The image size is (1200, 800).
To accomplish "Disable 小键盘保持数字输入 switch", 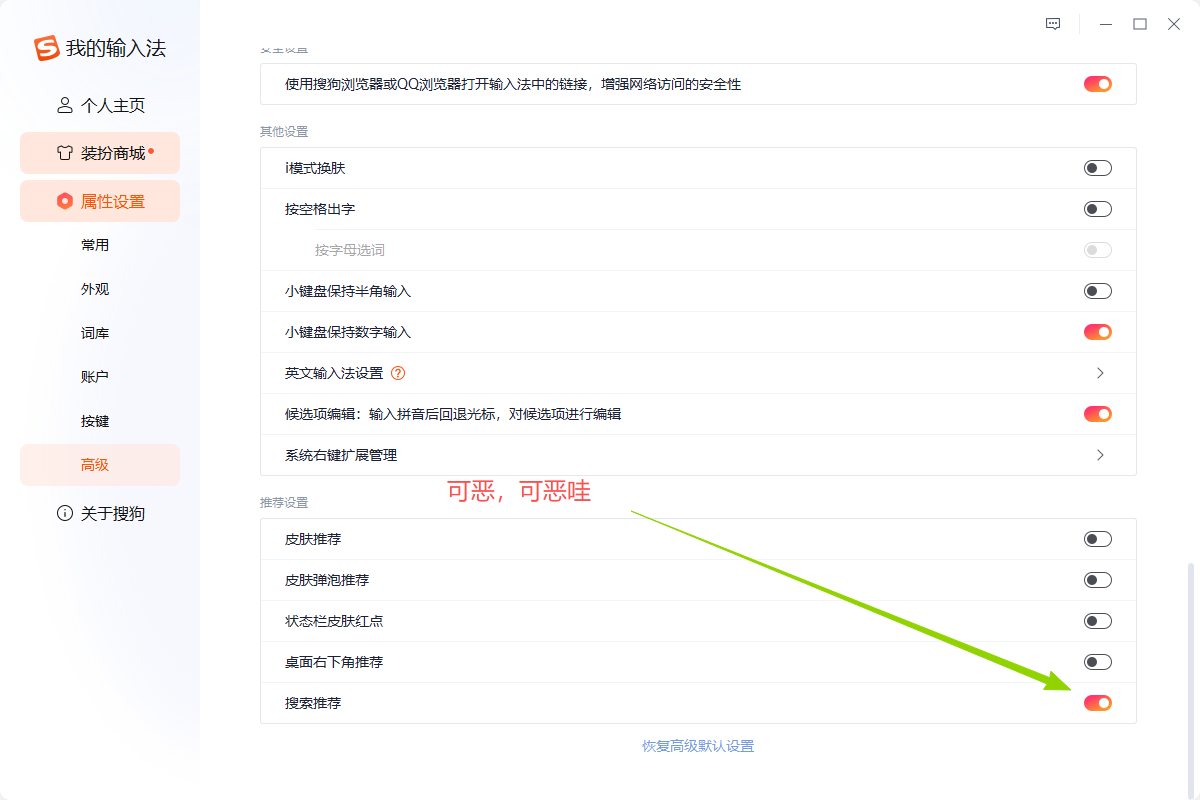I will [1098, 332].
